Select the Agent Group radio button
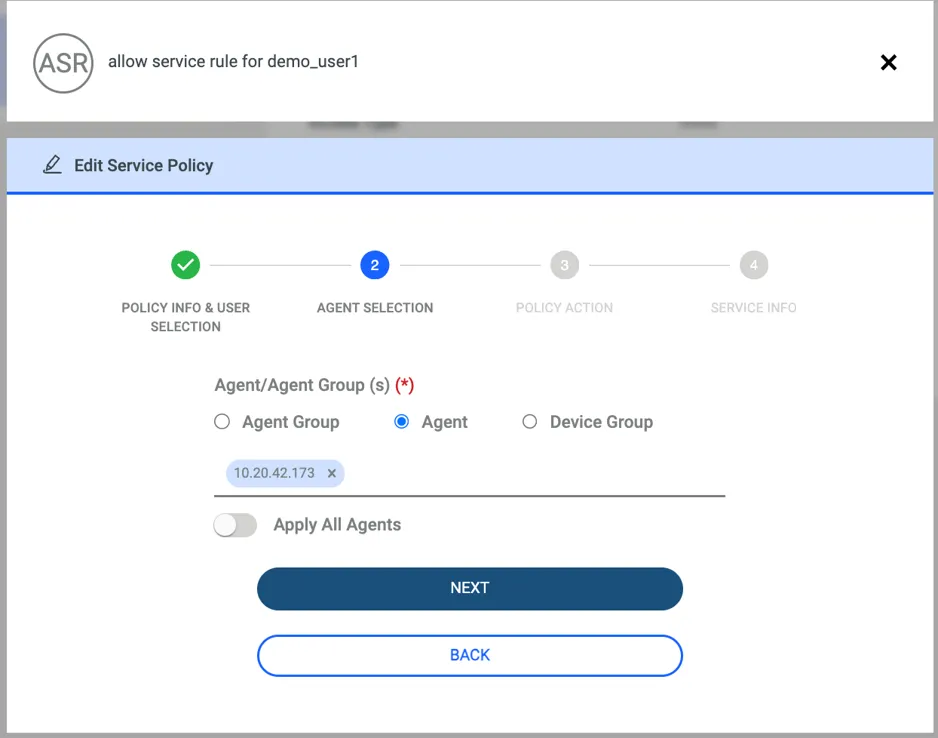 pos(222,422)
